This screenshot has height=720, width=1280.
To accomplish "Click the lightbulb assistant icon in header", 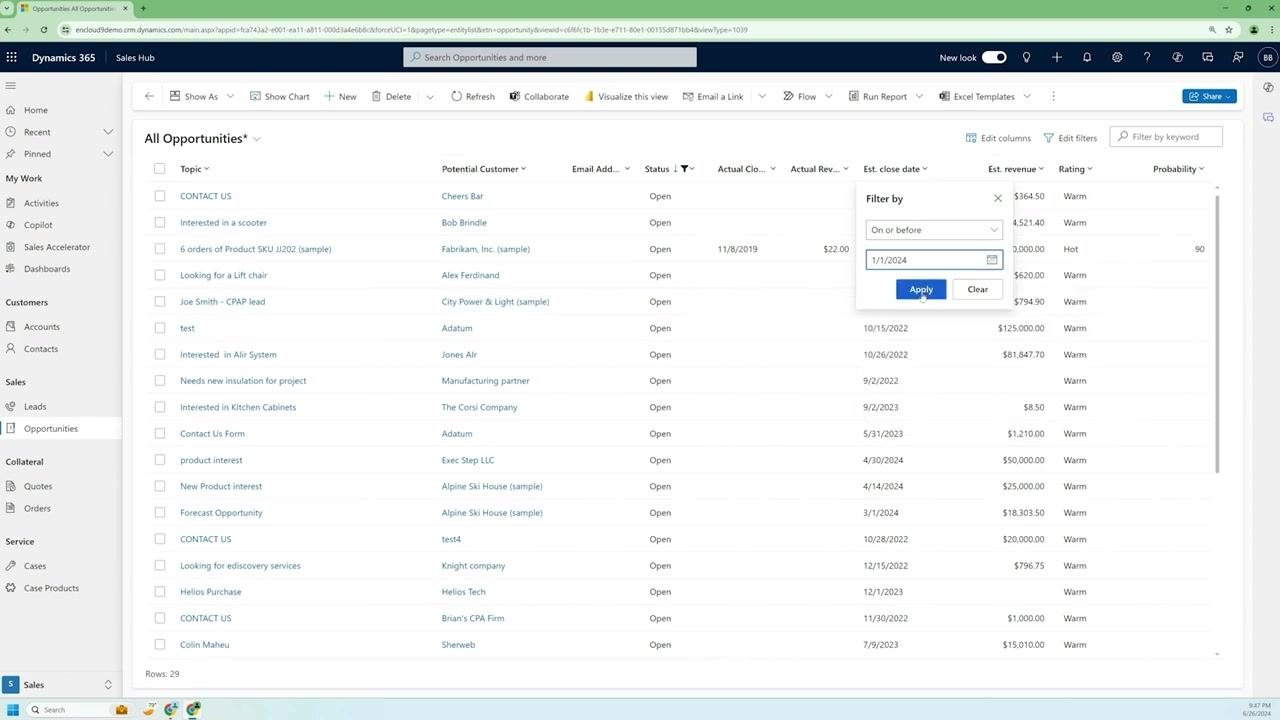I will coord(1026,57).
